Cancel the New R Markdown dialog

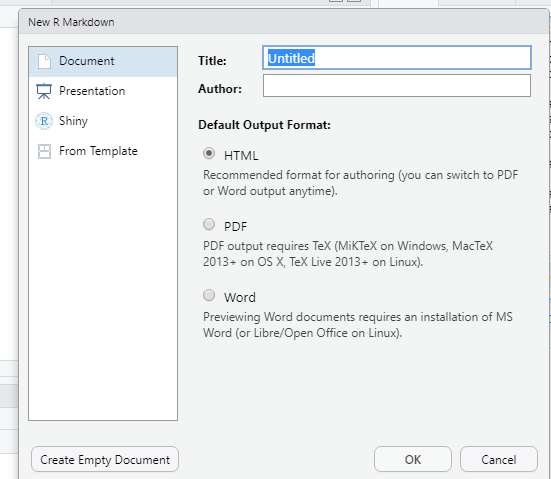[x=499, y=459]
